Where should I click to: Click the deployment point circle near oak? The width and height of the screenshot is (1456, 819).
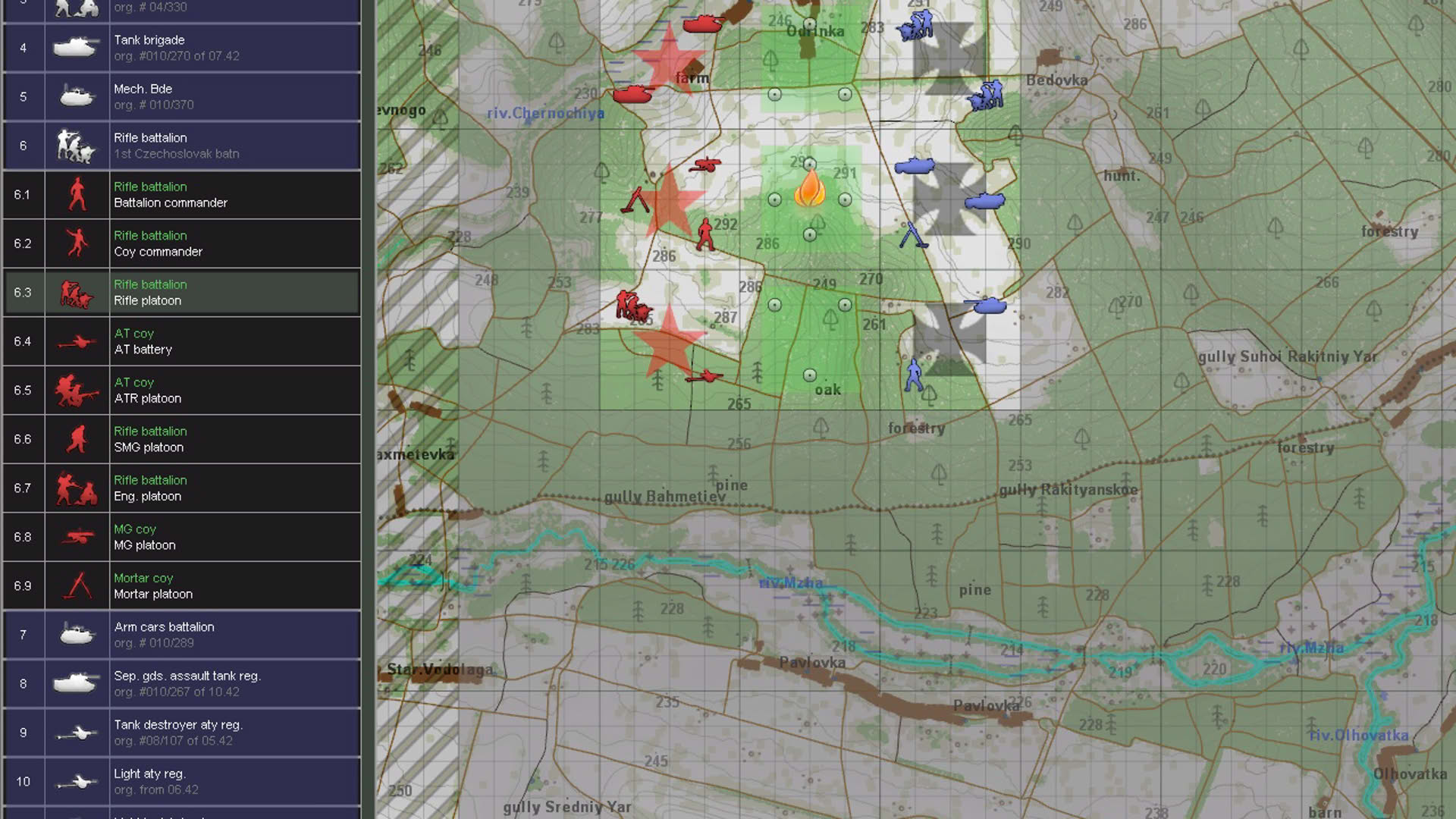click(x=810, y=375)
